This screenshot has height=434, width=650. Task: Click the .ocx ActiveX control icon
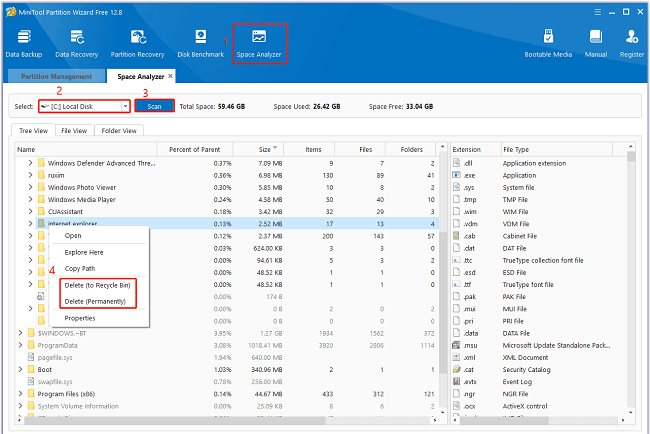(x=456, y=405)
